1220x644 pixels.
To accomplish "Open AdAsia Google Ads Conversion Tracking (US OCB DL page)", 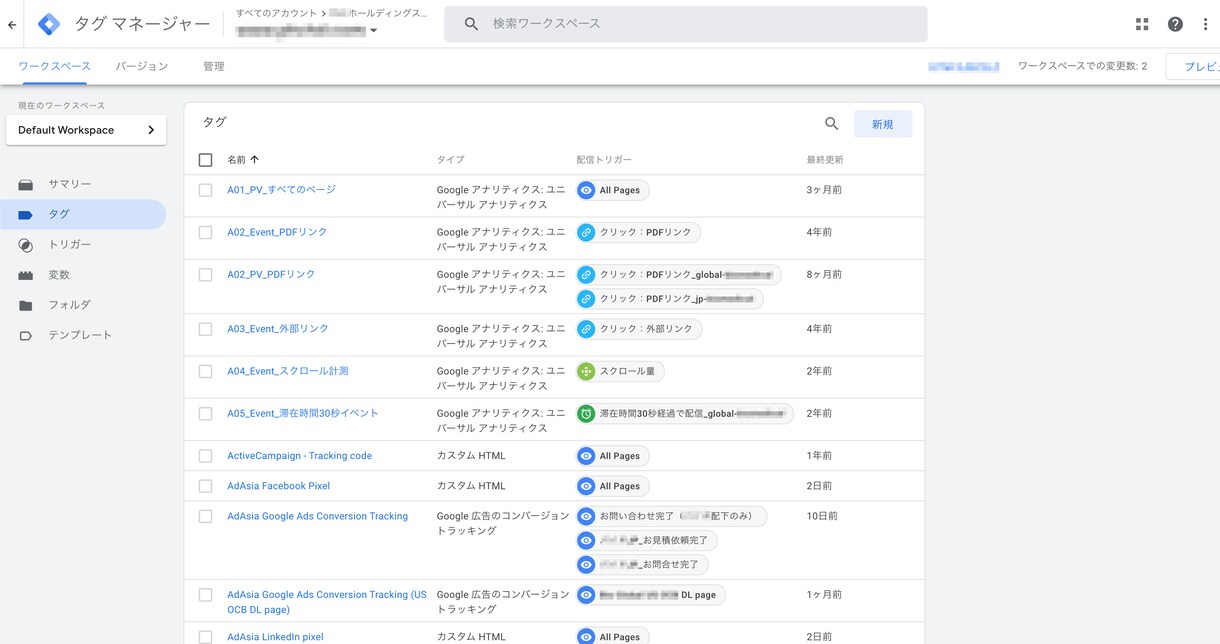I will point(326,602).
